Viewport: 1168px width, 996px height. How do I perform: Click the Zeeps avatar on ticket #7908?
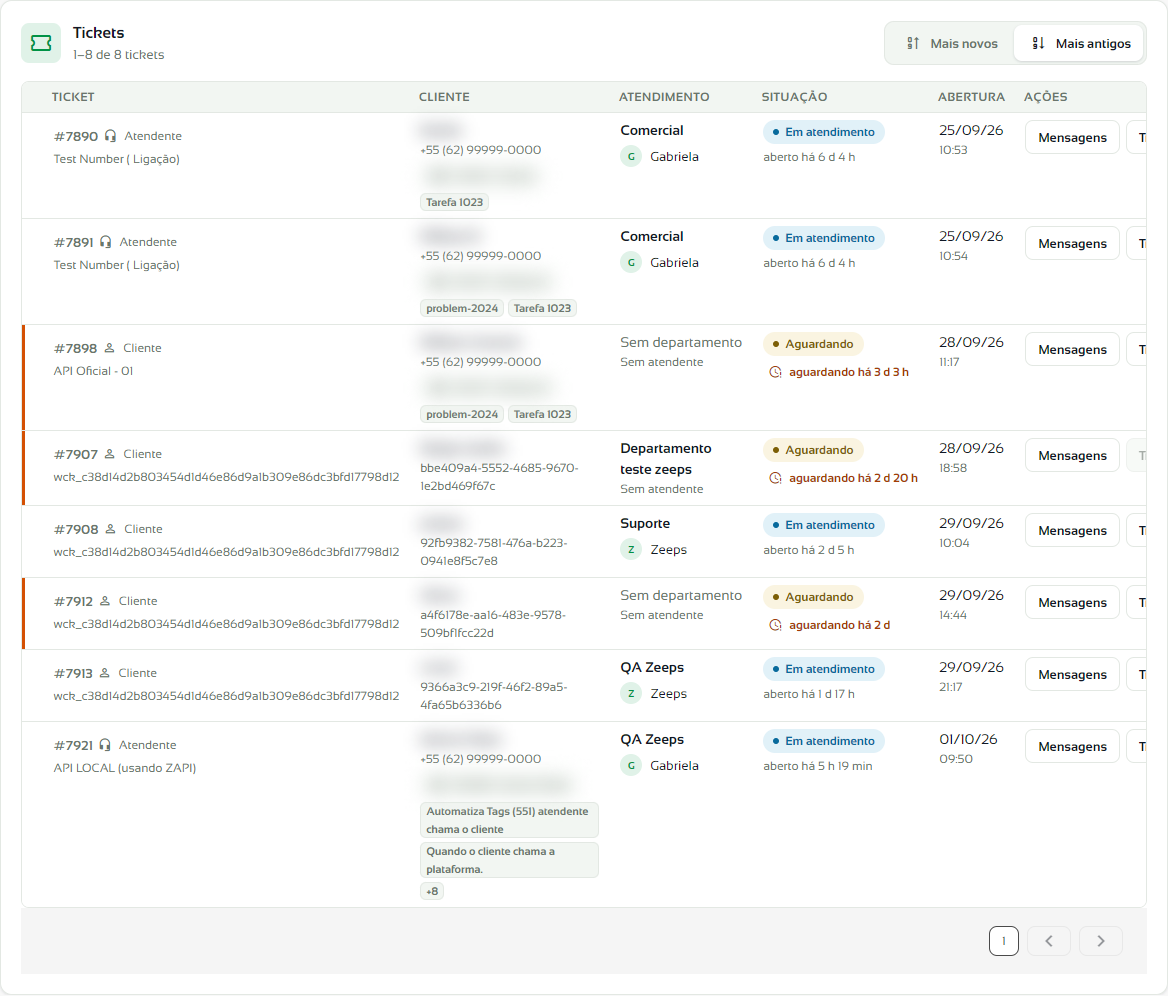[631, 550]
